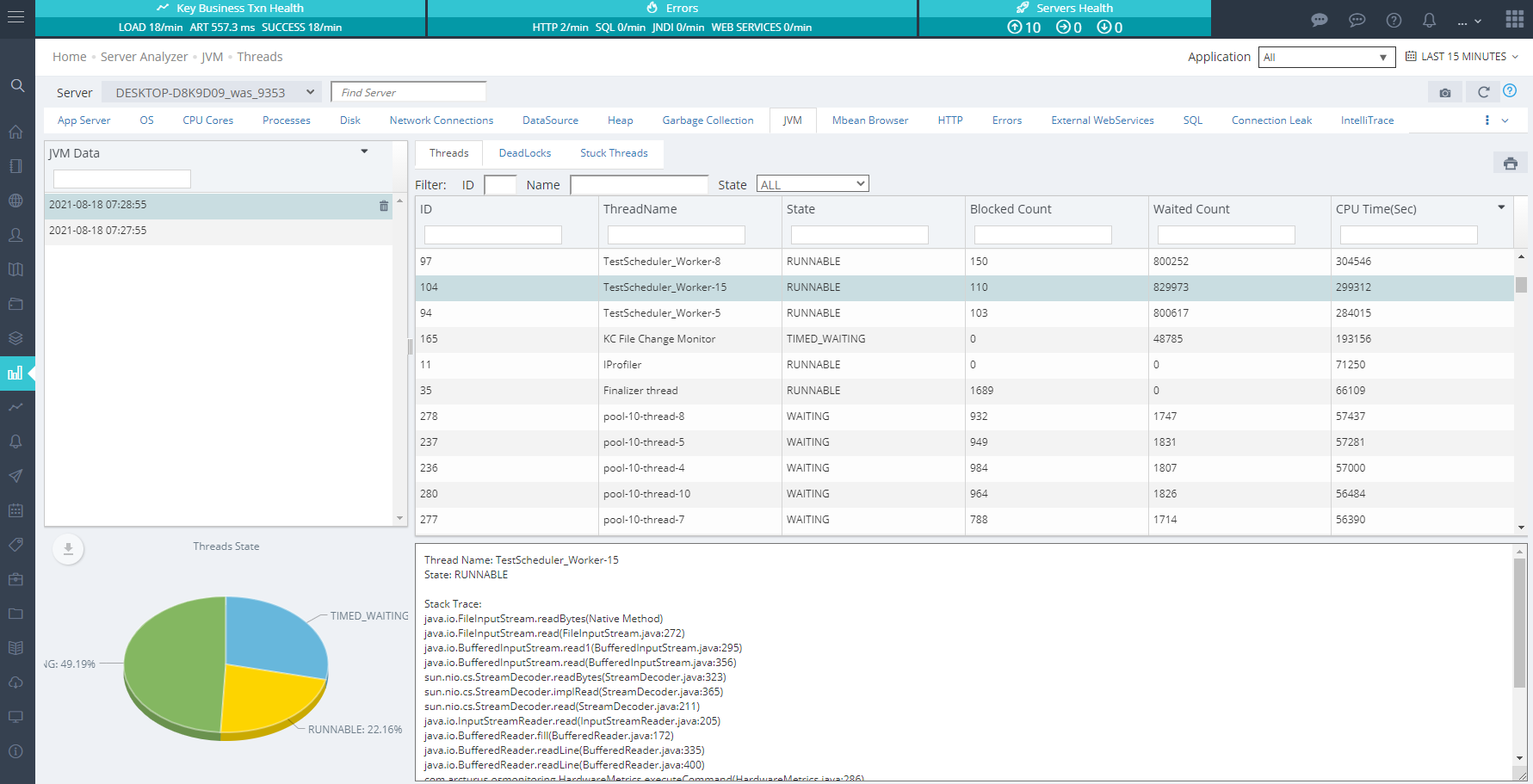The image size is (1533, 784).
Task: Select the bar chart analyzer sidebar icon
Action: (15, 373)
